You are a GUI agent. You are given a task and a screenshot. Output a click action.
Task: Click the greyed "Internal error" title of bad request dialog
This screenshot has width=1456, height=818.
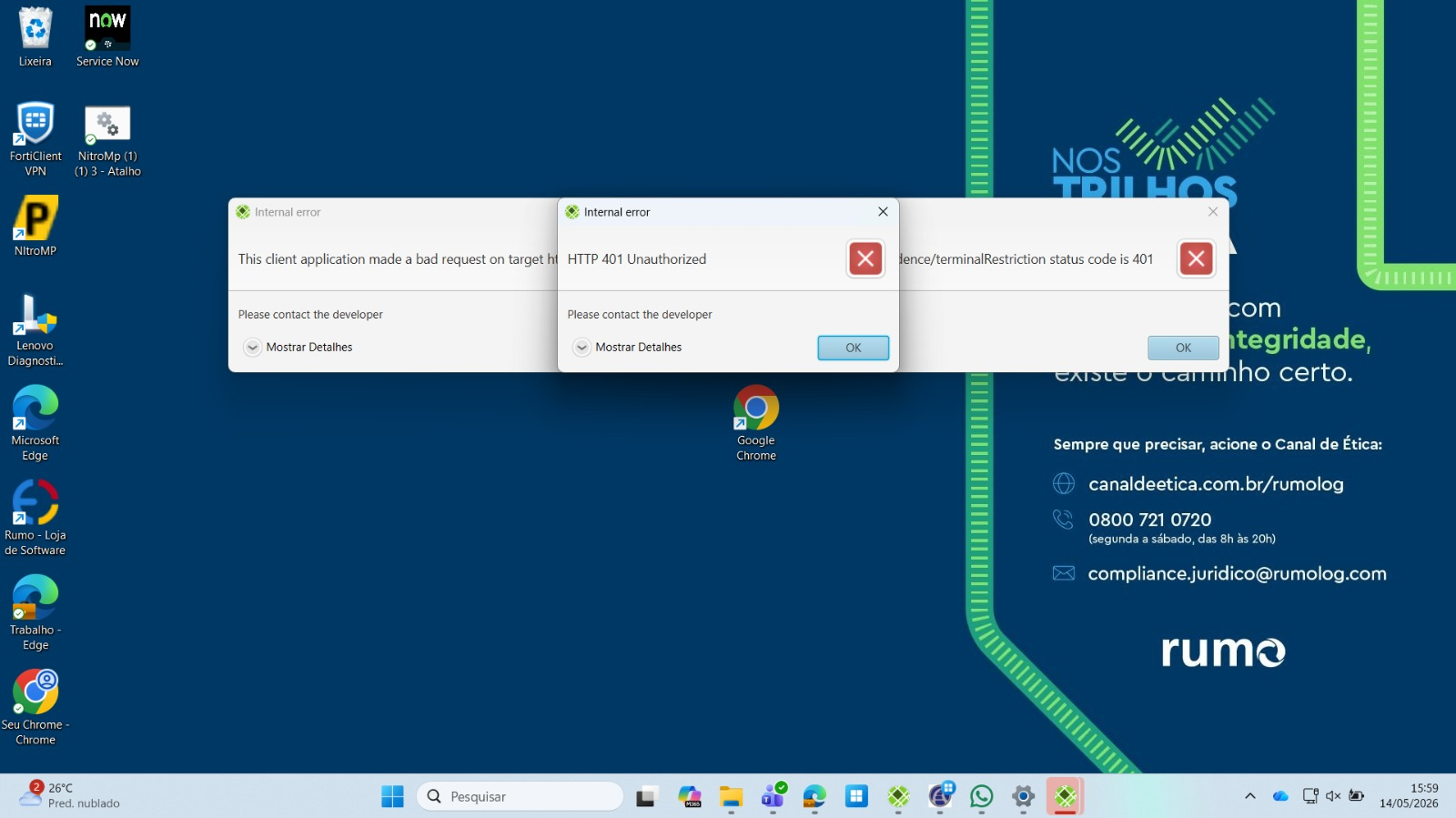coord(288,212)
